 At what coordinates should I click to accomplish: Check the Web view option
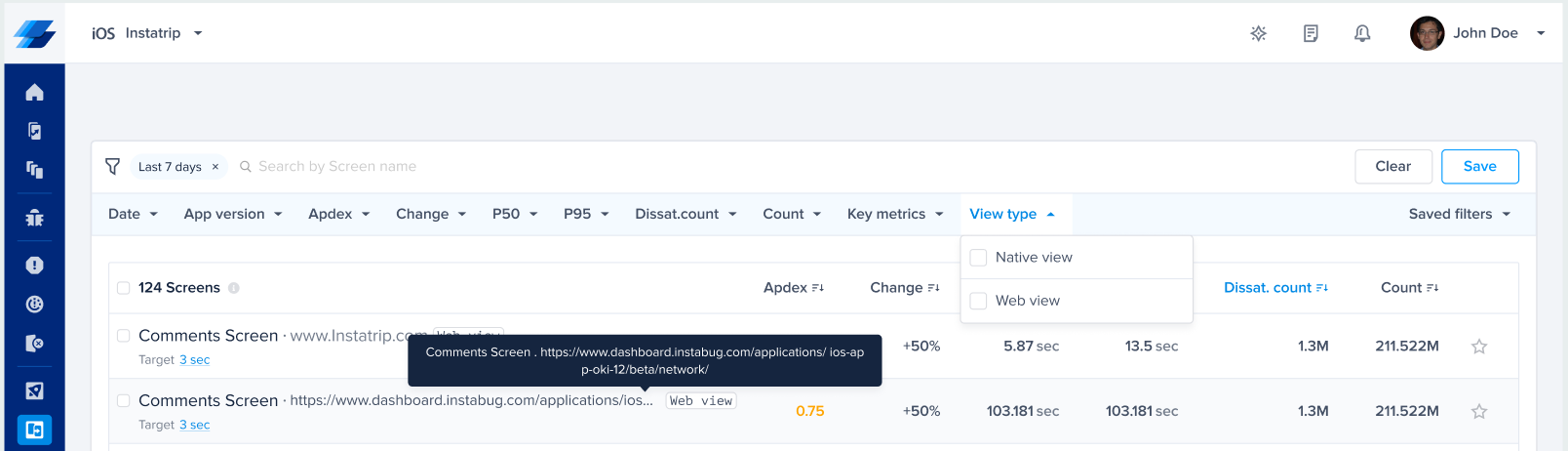[978, 301]
